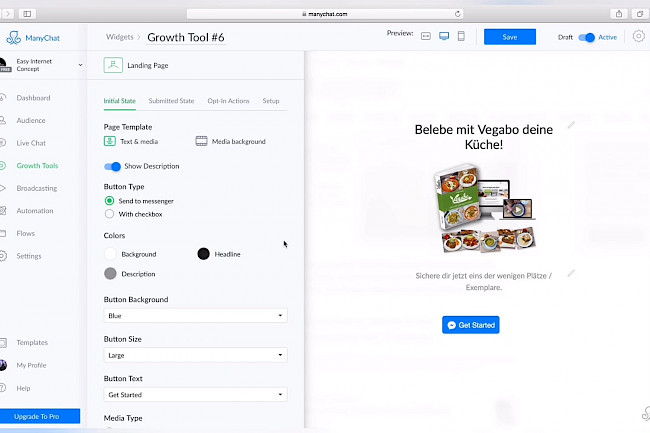Click pencil icon next to headline text
650x433 pixels.
pos(571,125)
